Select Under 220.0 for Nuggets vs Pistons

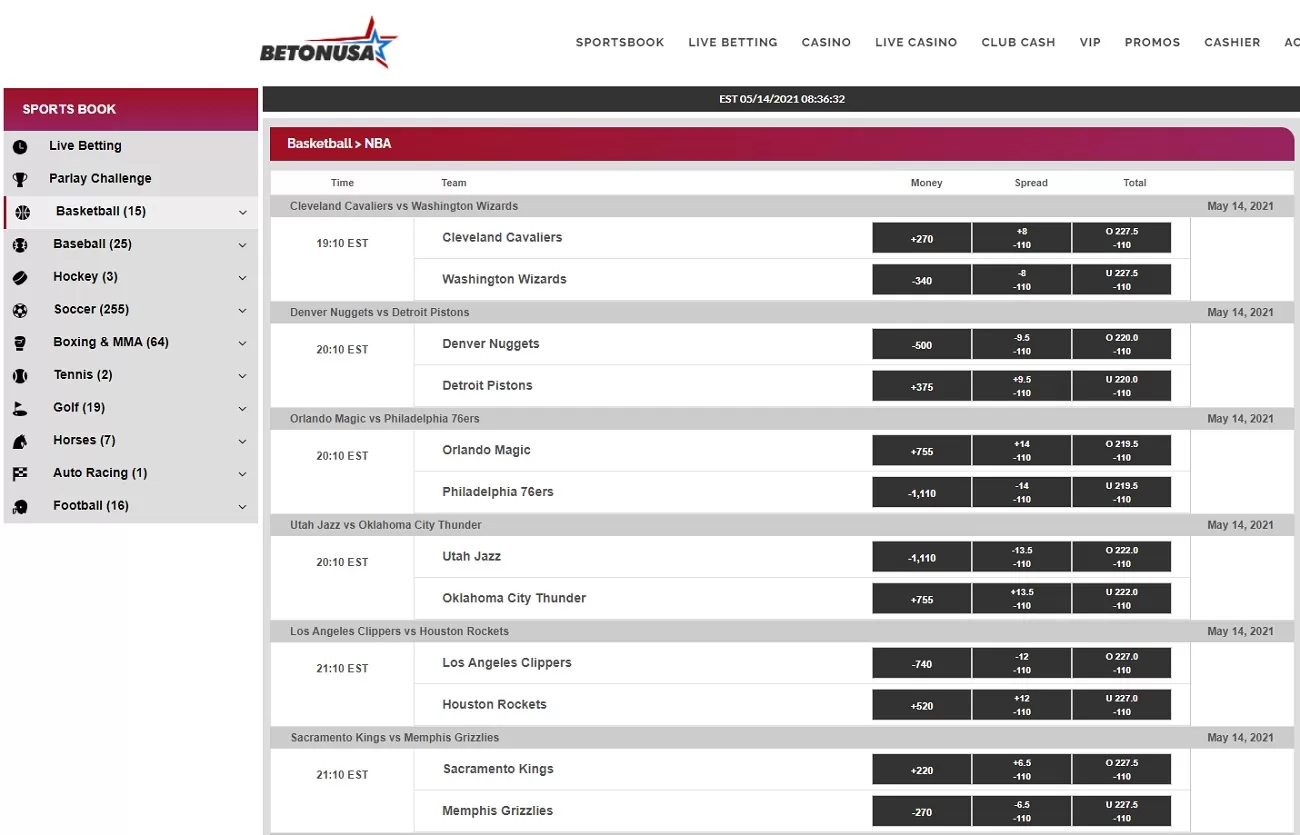click(1122, 386)
